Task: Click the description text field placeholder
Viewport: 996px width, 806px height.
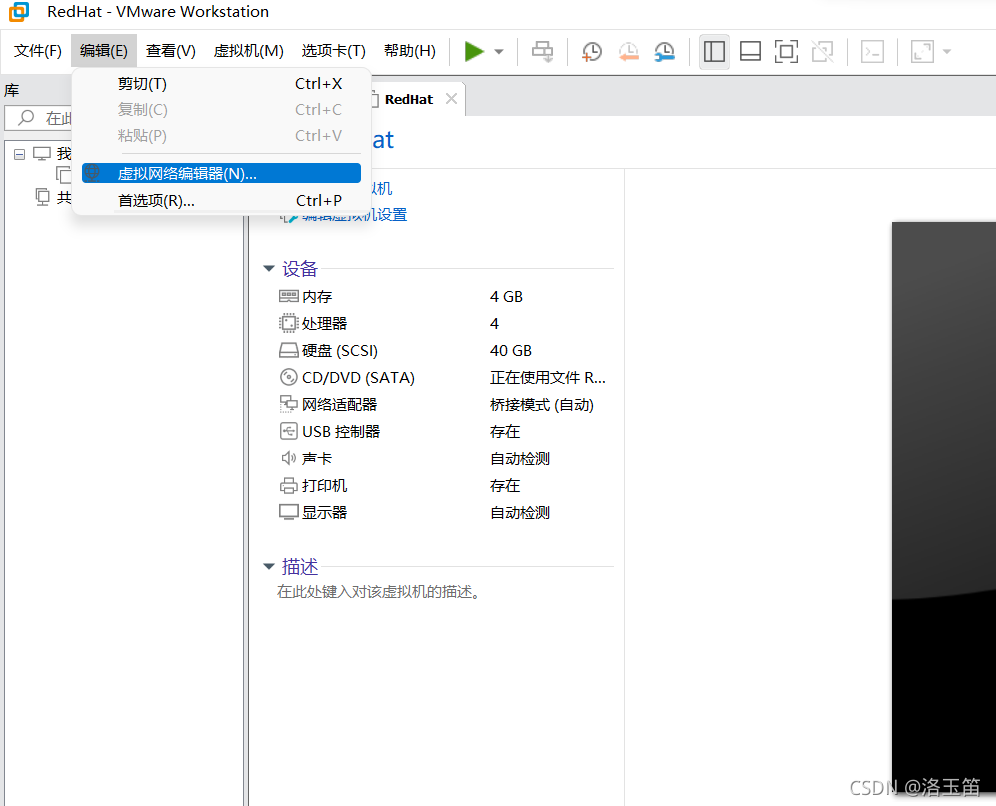Action: point(379,592)
